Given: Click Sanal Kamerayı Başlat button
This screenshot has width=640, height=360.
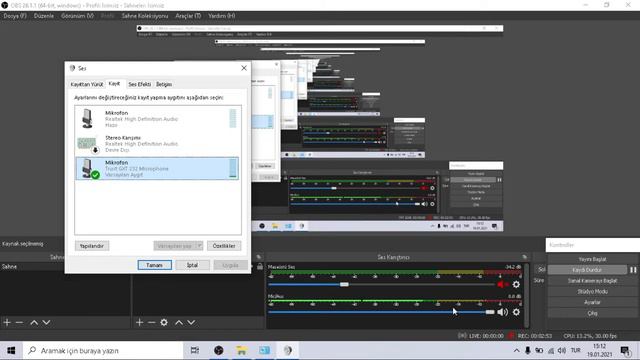Looking at the screenshot, I should pos(592,281).
